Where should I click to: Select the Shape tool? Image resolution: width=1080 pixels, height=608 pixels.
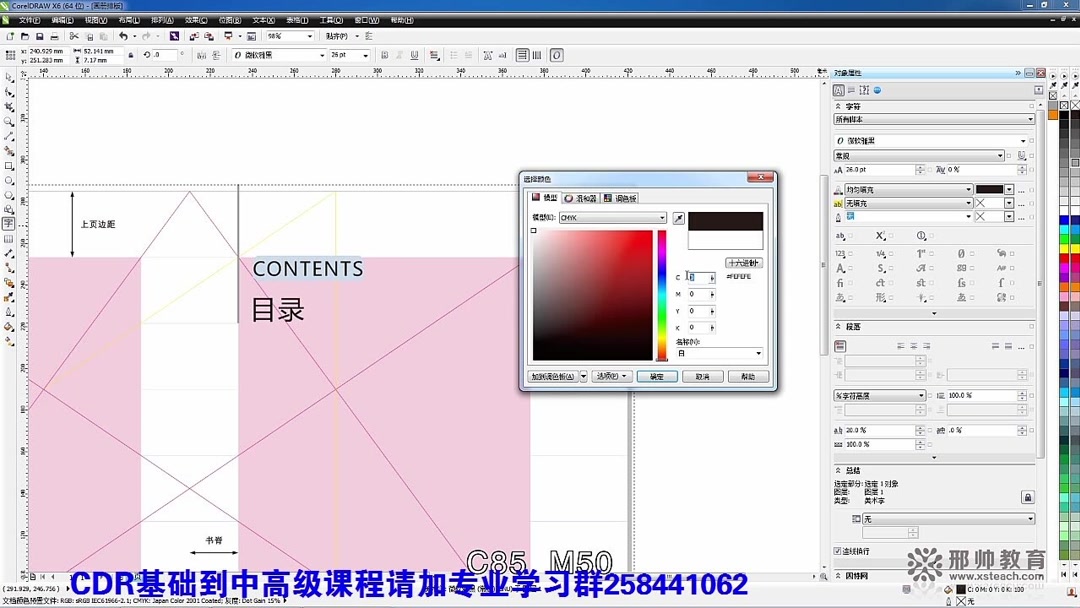click(8, 92)
